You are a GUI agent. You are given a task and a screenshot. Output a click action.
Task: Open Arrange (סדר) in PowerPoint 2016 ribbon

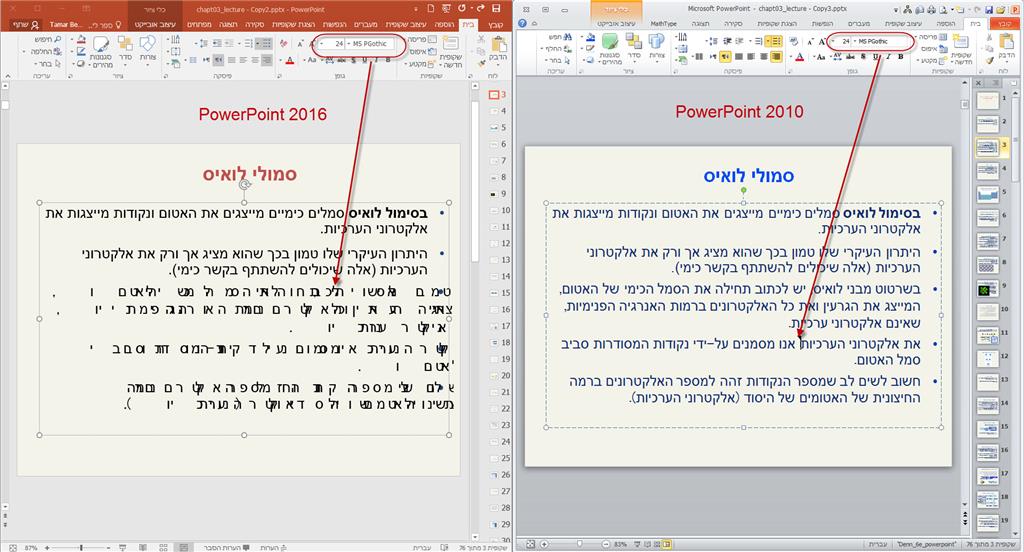125,50
